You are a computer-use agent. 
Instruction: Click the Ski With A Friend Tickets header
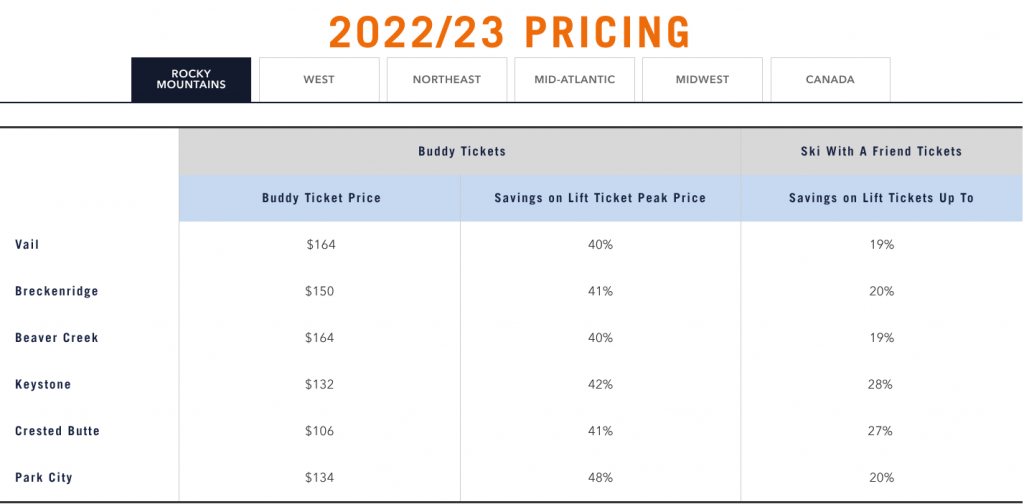[x=881, y=152]
